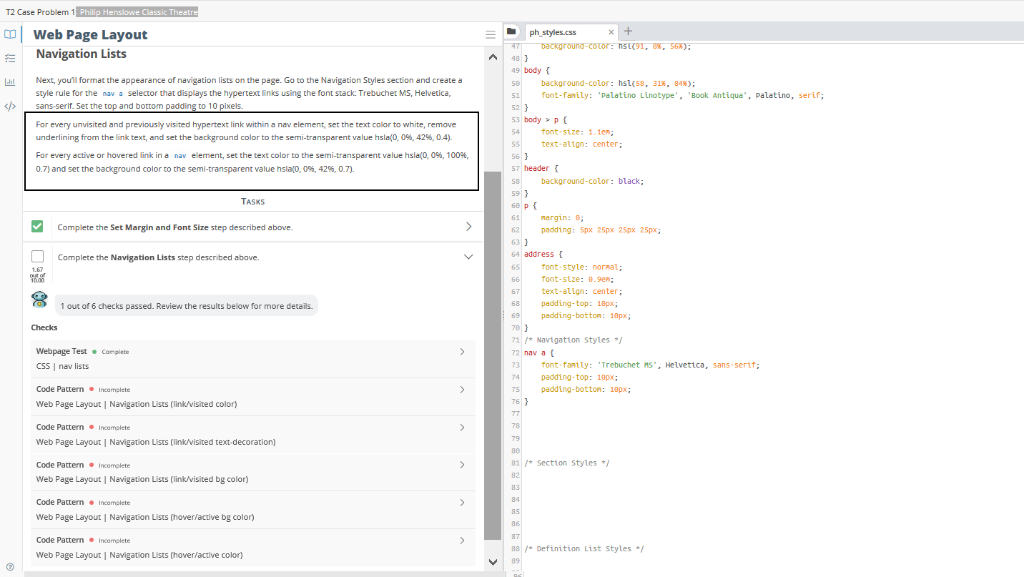1024x577 pixels.
Task: Expand the hover/active color check
Action: point(462,540)
